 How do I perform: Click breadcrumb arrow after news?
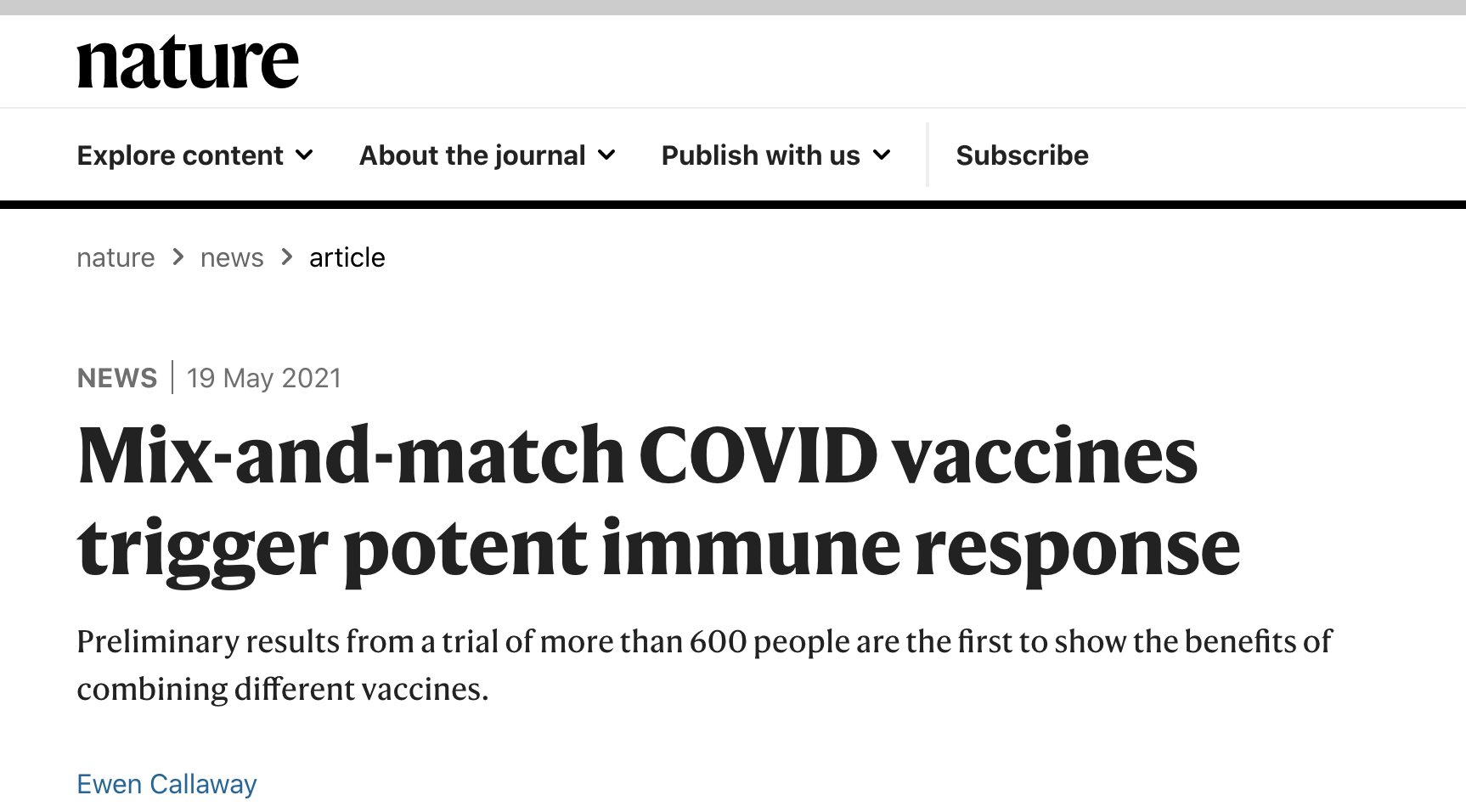pyautogui.click(x=287, y=257)
